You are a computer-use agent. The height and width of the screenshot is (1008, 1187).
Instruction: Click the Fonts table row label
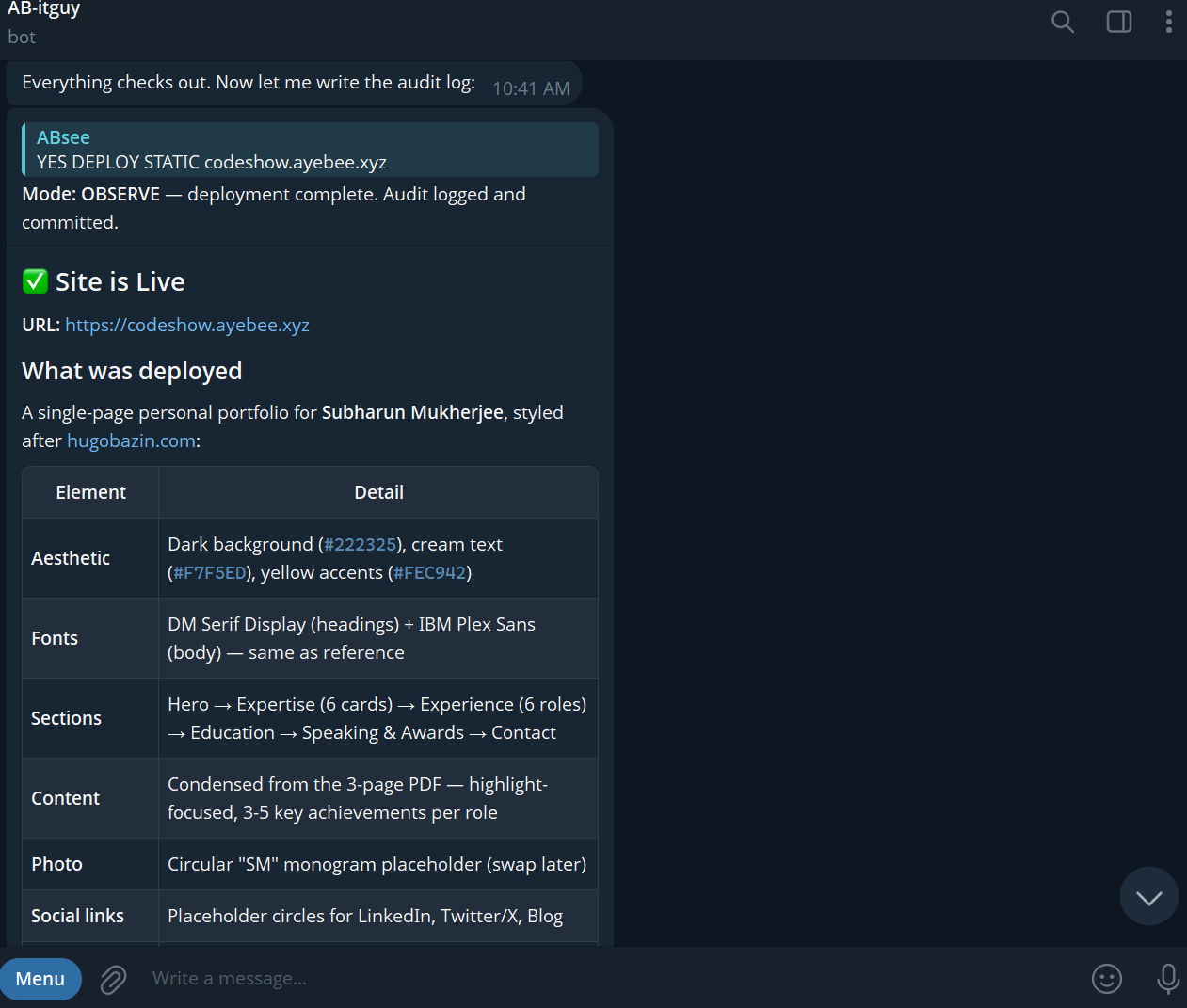pyautogui.click(x=55, y=638)
